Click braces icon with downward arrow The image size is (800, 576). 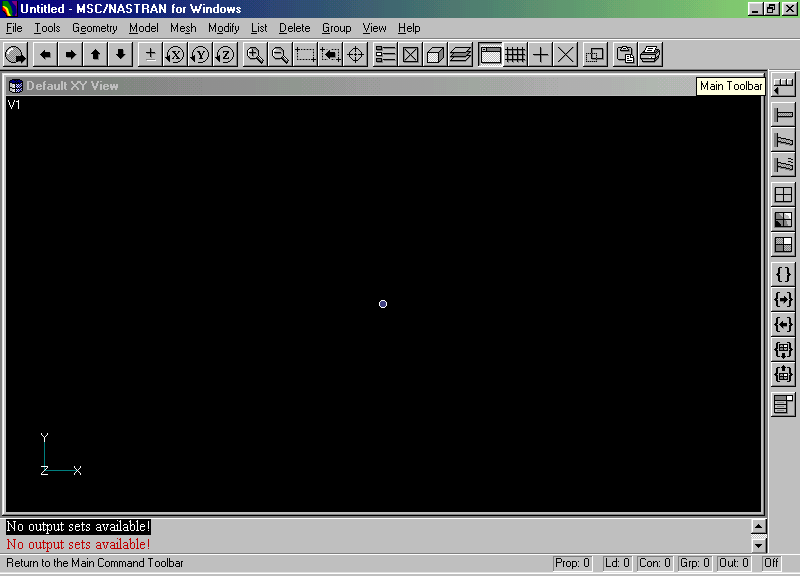[783, 349]
